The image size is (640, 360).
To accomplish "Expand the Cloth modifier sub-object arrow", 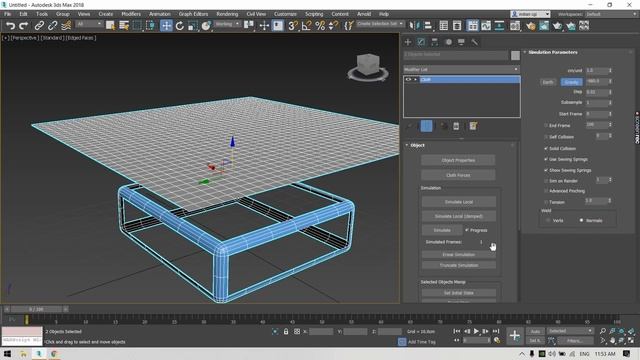I will point(416,80).
